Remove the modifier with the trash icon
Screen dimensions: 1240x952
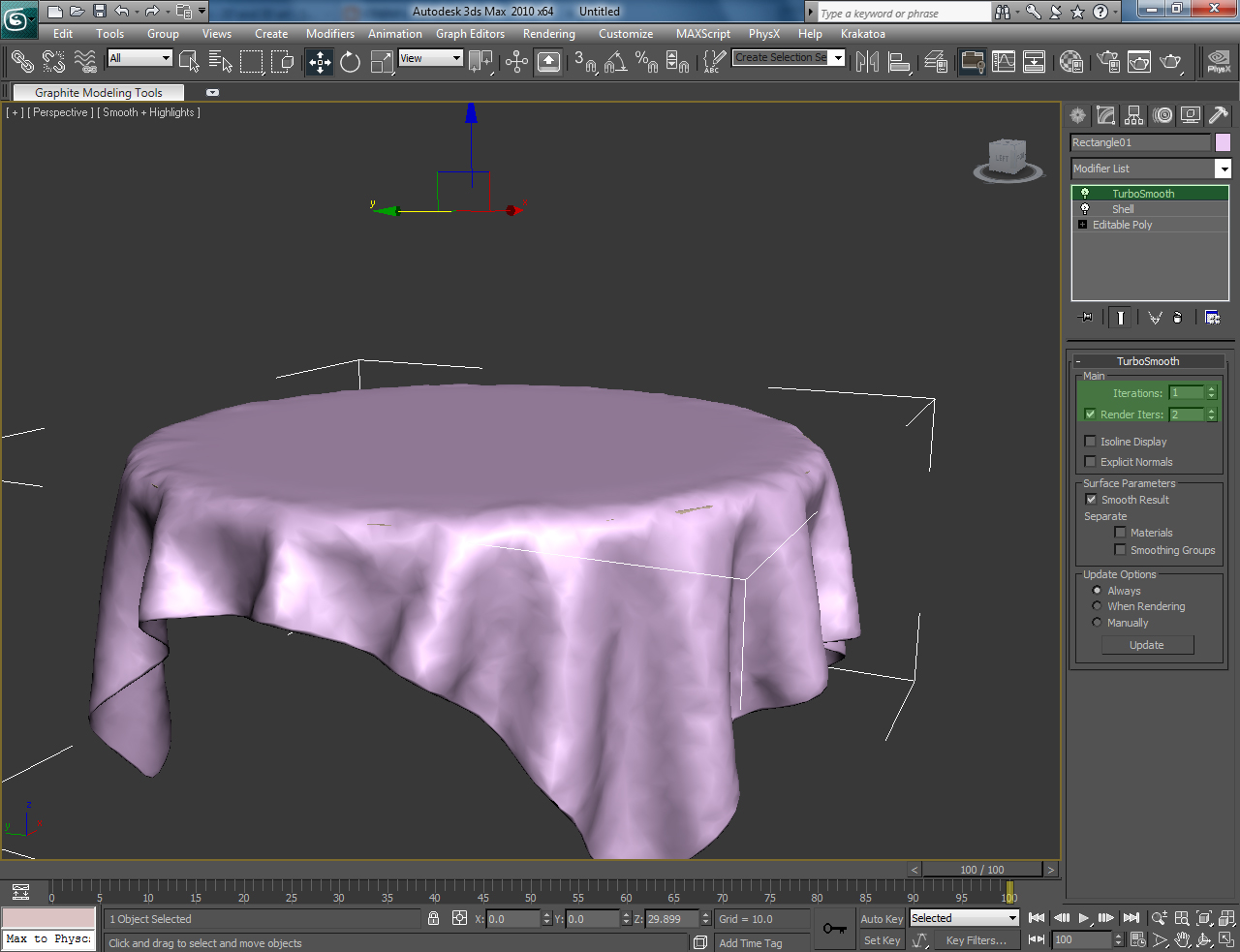(1177, 317)
